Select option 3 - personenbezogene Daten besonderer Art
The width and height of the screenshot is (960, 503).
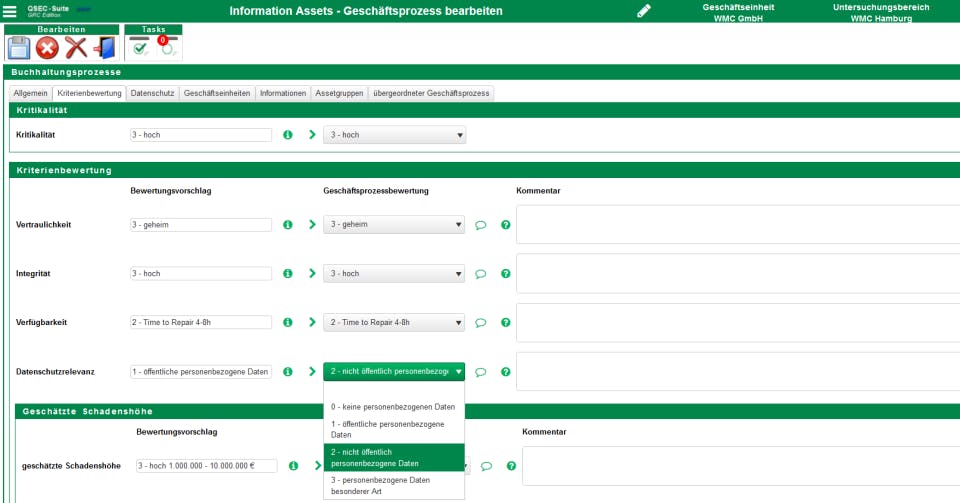394,486
